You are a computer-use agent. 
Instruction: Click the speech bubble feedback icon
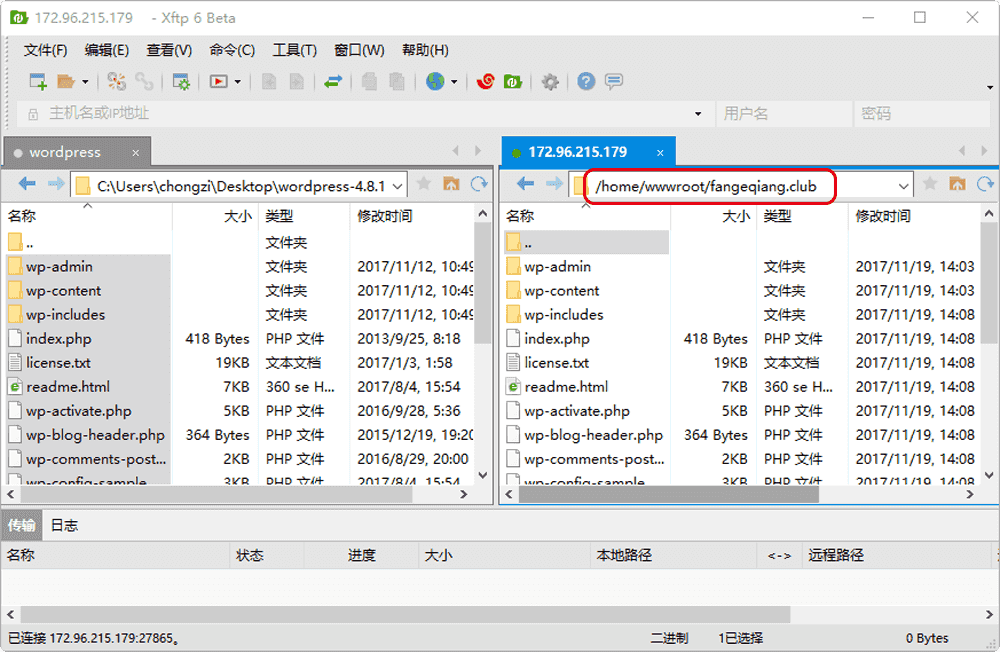[x=614, y=82]
